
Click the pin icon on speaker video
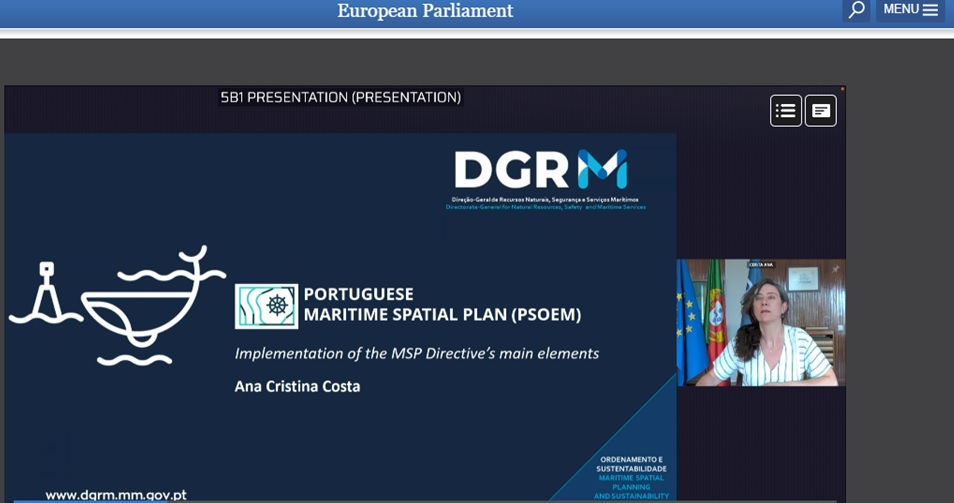click(x=835, y=269)
